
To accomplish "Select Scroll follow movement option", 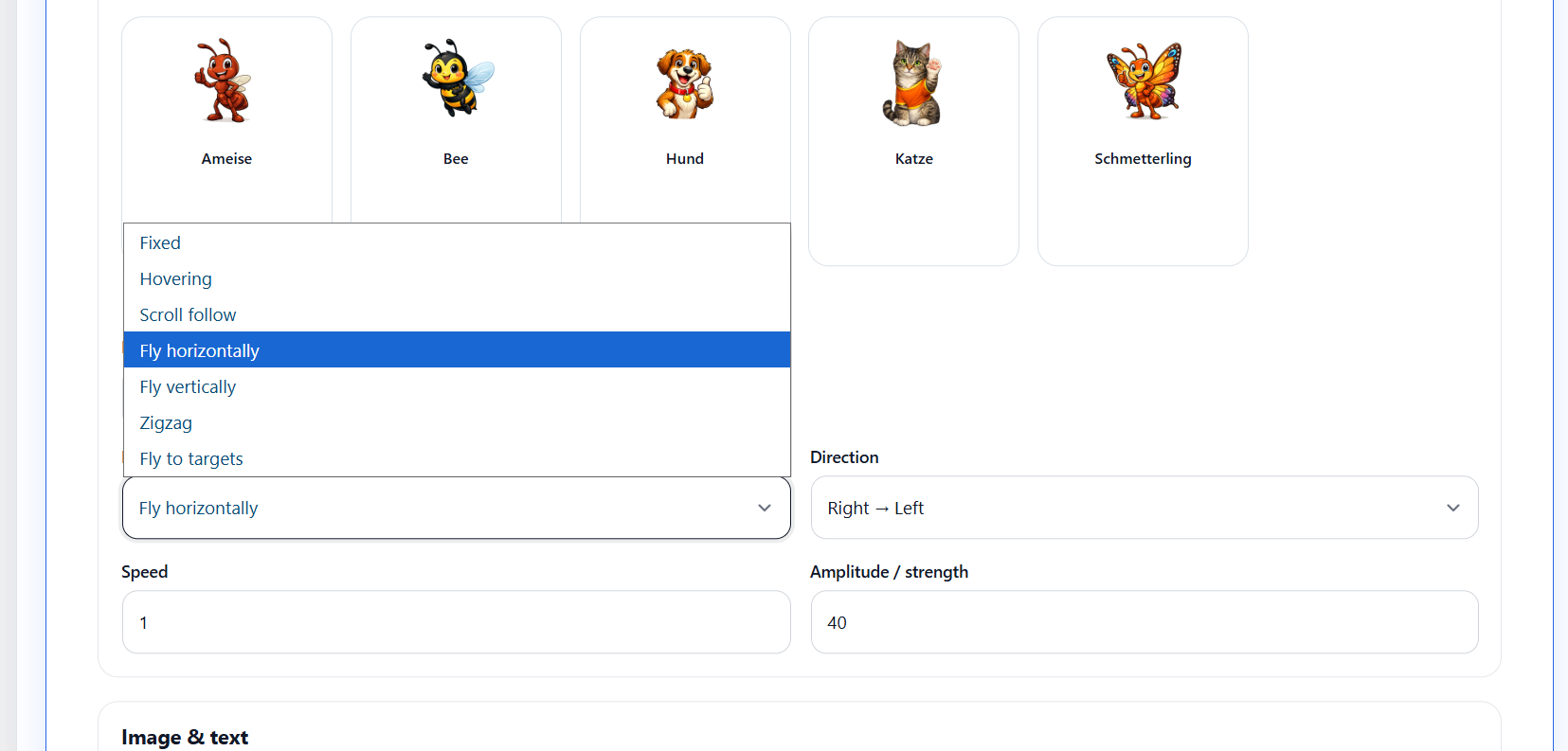I will tap(188, 315).
